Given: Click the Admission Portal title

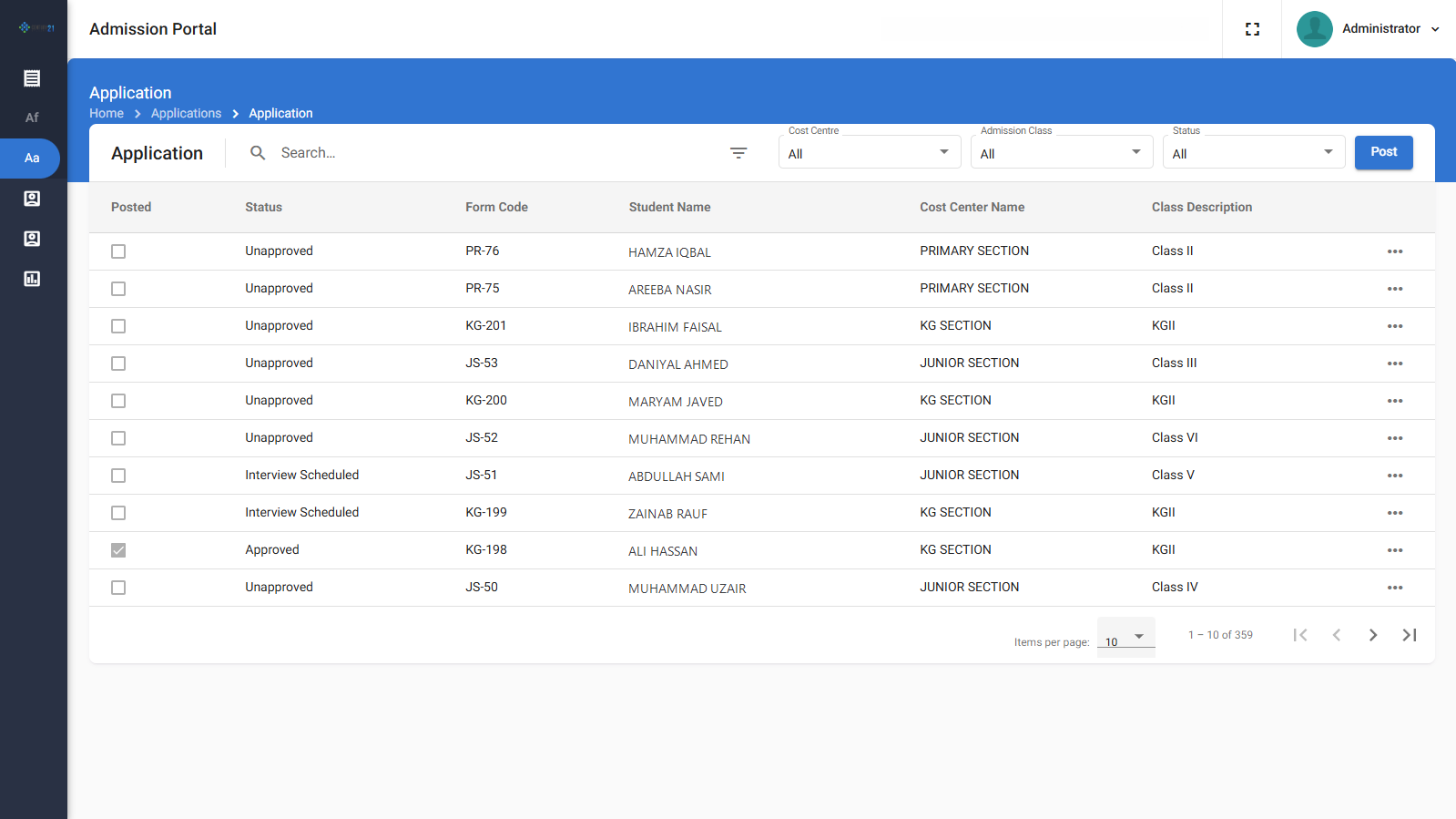Looking at the screenshot, I should (153, 29).
